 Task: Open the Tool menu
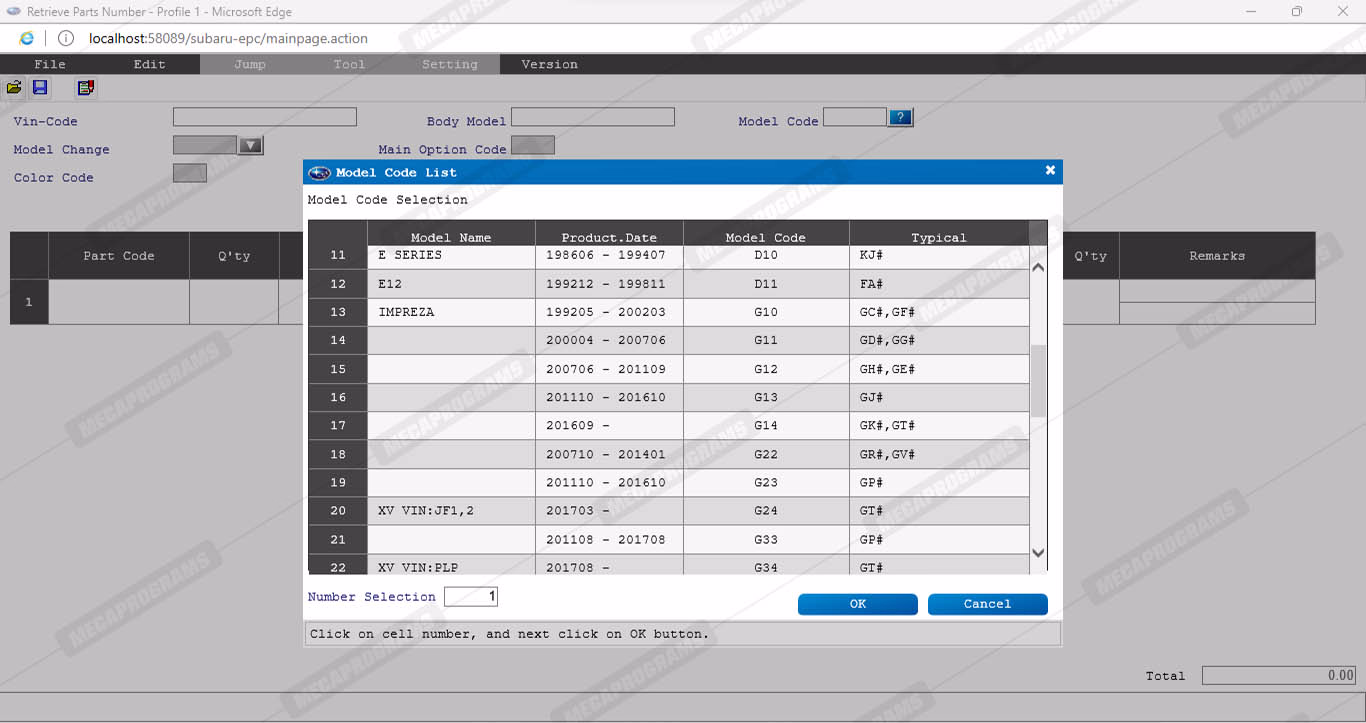[350, 64]
